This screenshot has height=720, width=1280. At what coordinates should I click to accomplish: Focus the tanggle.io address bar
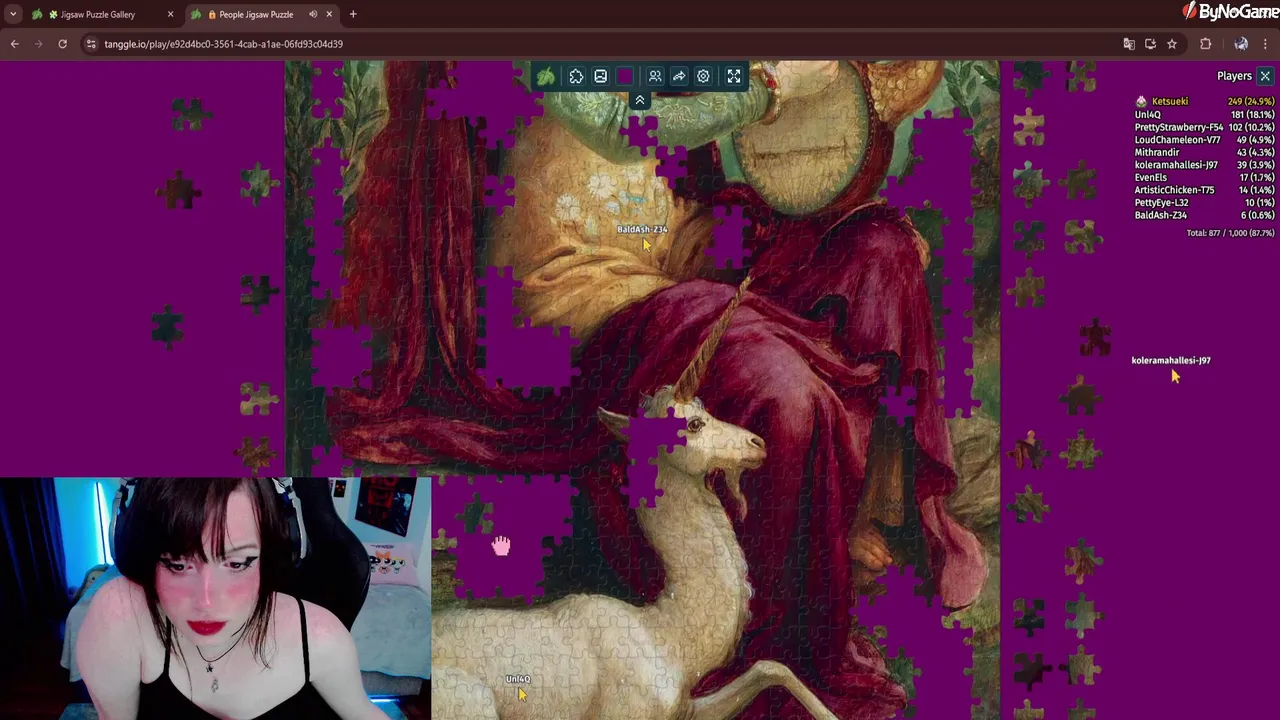coord(600,44)
